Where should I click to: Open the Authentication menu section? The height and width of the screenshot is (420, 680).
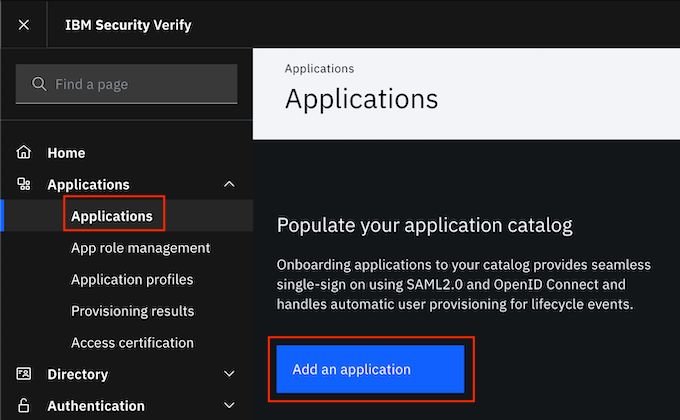pyautogui.click(x=96, y=406)
